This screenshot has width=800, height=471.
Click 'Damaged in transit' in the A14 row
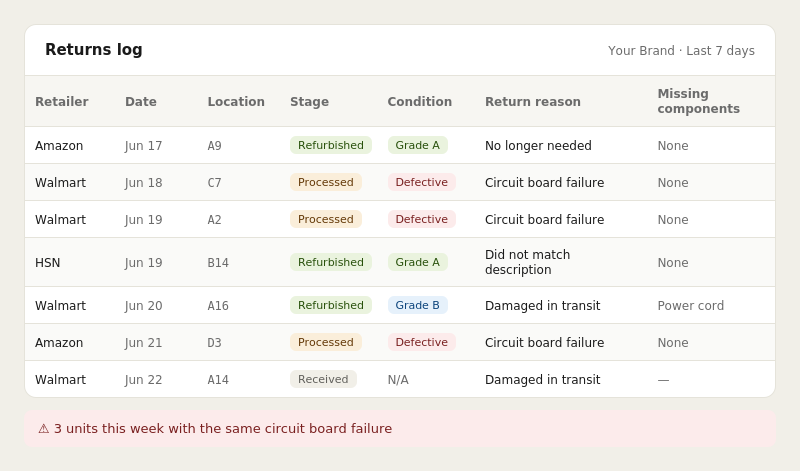(542, 380)
